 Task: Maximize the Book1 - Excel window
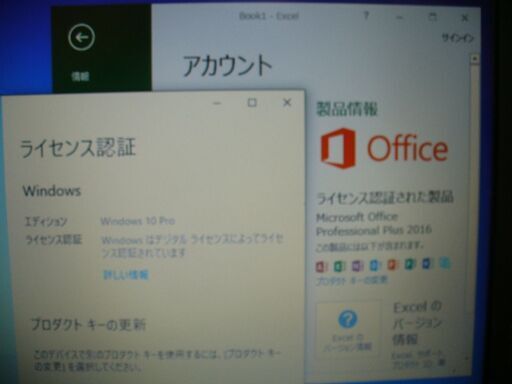432,17
